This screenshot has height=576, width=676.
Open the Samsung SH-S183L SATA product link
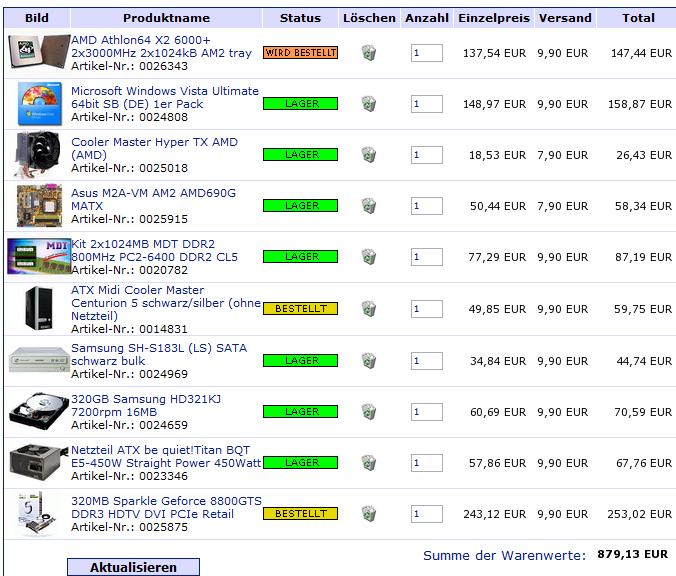(159, 354)
